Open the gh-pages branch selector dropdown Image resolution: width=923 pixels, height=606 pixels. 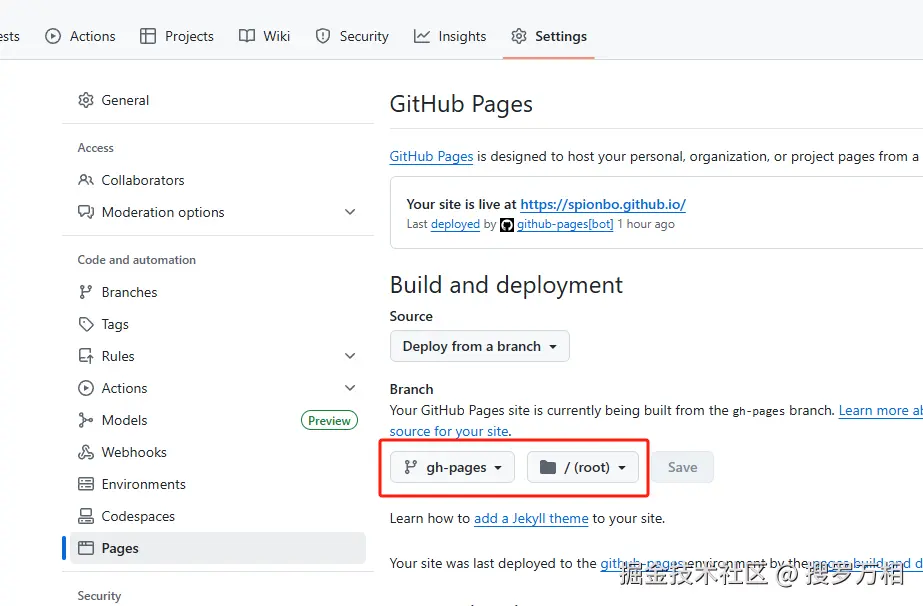click(x=452, y=467)
